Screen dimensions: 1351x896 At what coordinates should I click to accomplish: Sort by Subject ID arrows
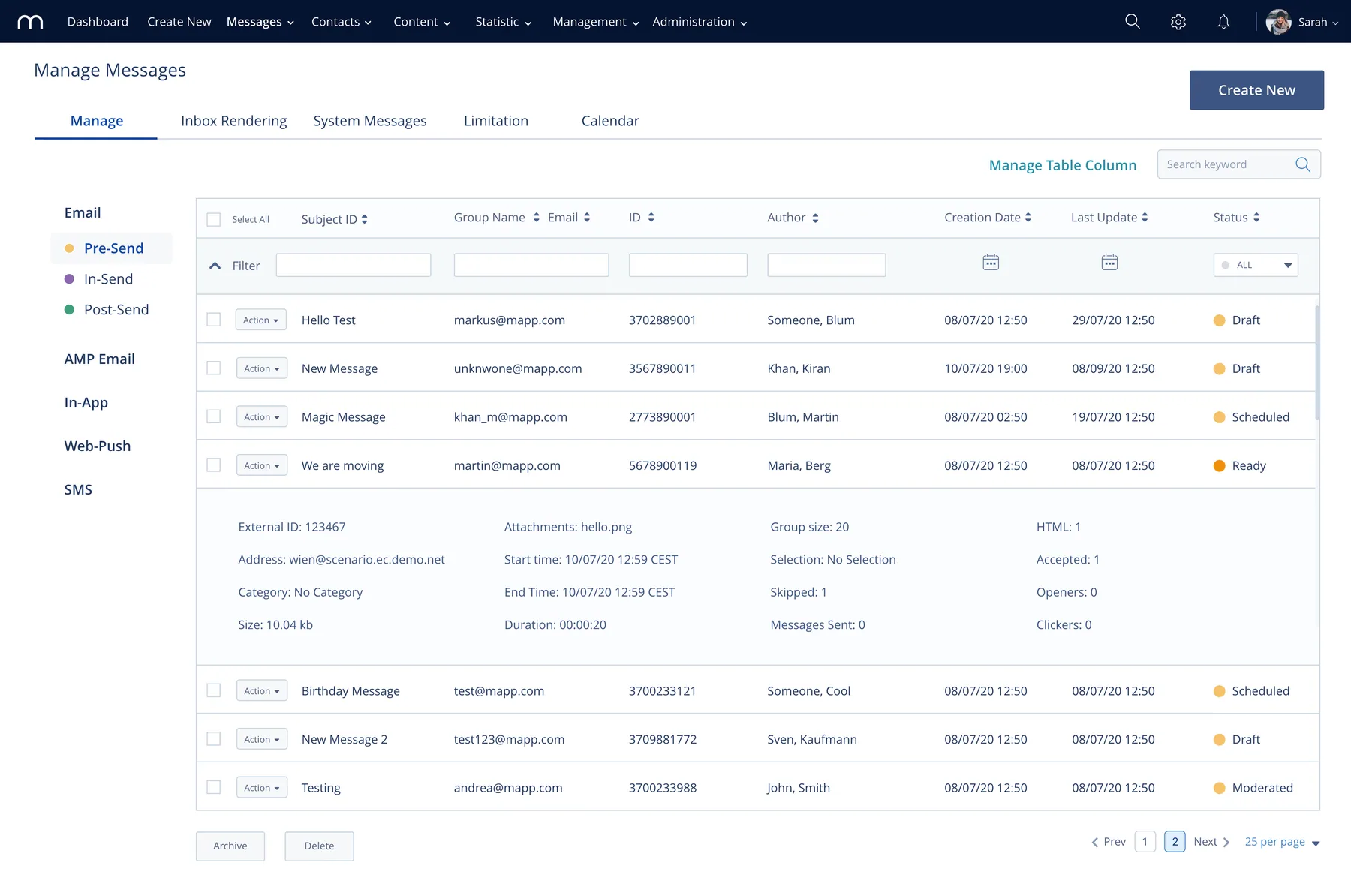(x=365, y=219)
